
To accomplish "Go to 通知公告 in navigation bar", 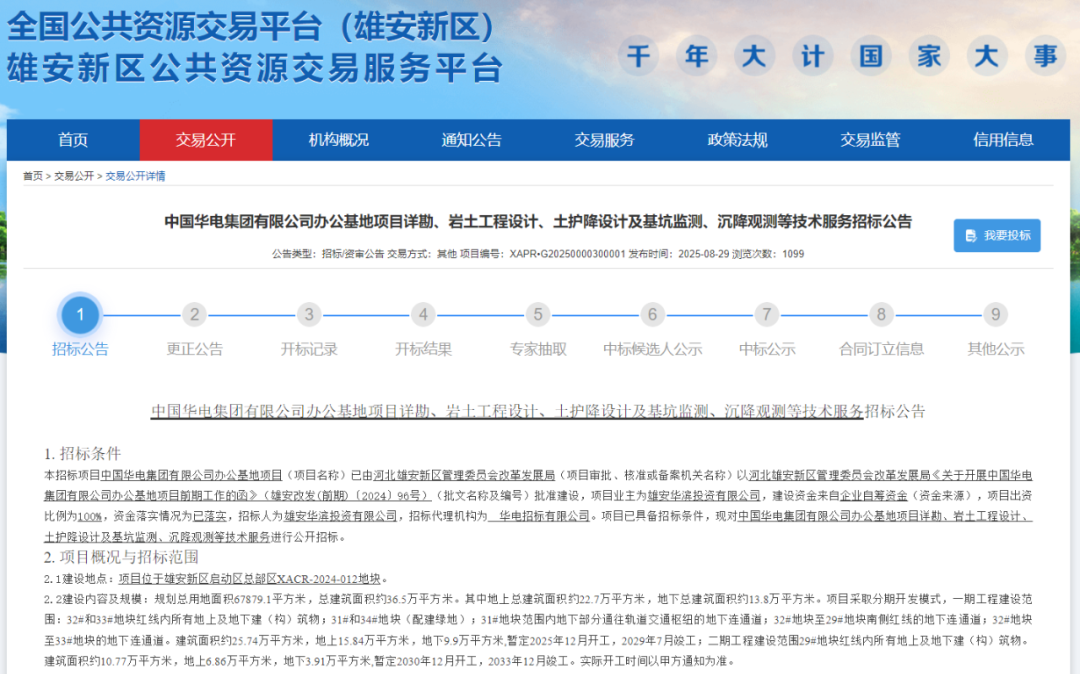I will 472,140.
